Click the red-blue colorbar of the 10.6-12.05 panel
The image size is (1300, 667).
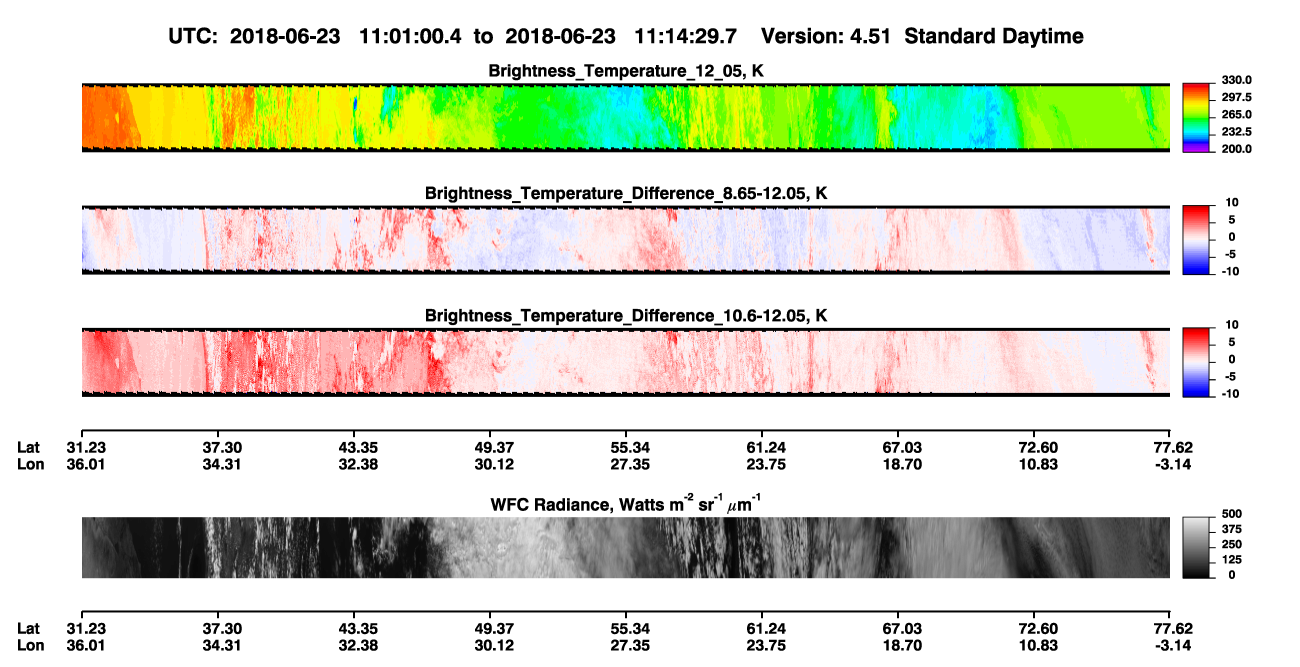click(x=1196, y=362)
